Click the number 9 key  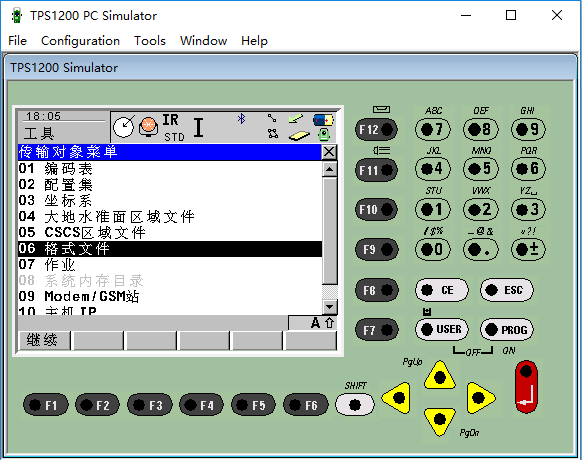tap(528, 129)
